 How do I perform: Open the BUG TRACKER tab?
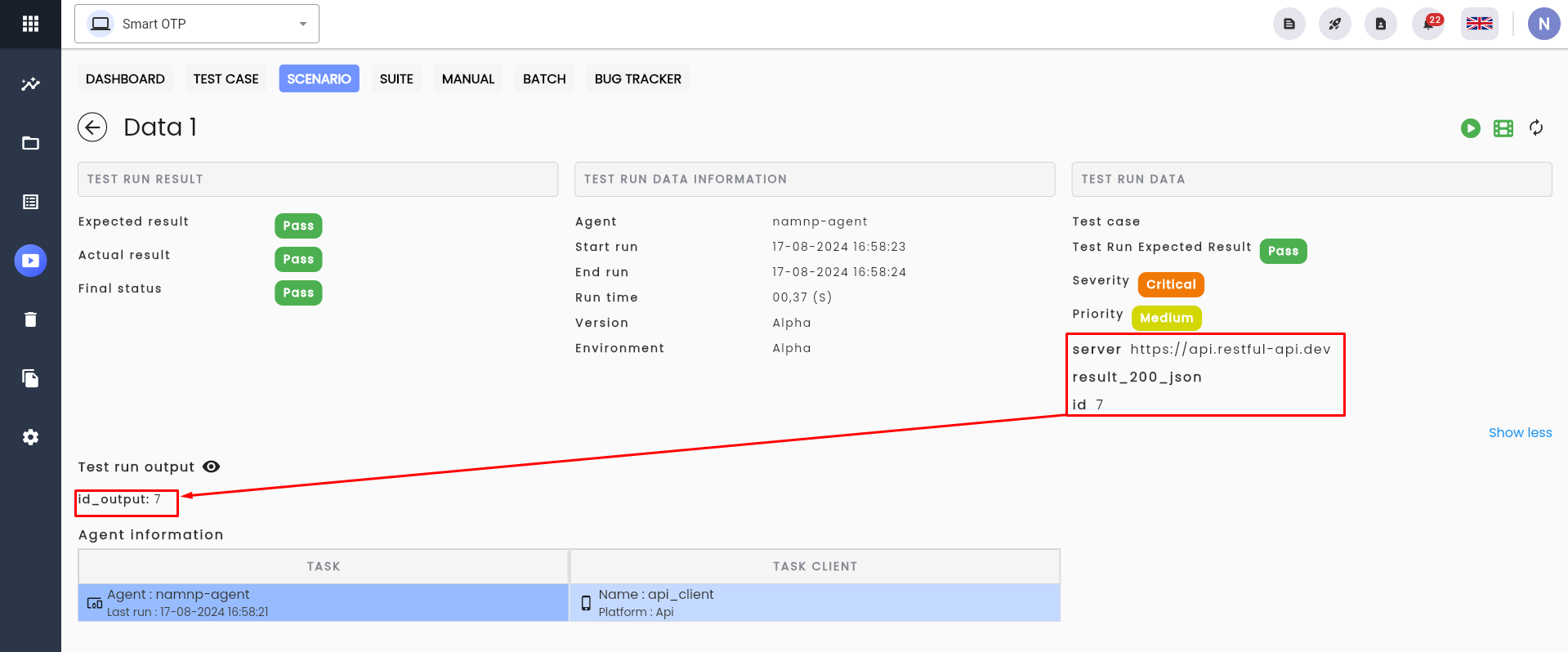[x=638, y=78]
